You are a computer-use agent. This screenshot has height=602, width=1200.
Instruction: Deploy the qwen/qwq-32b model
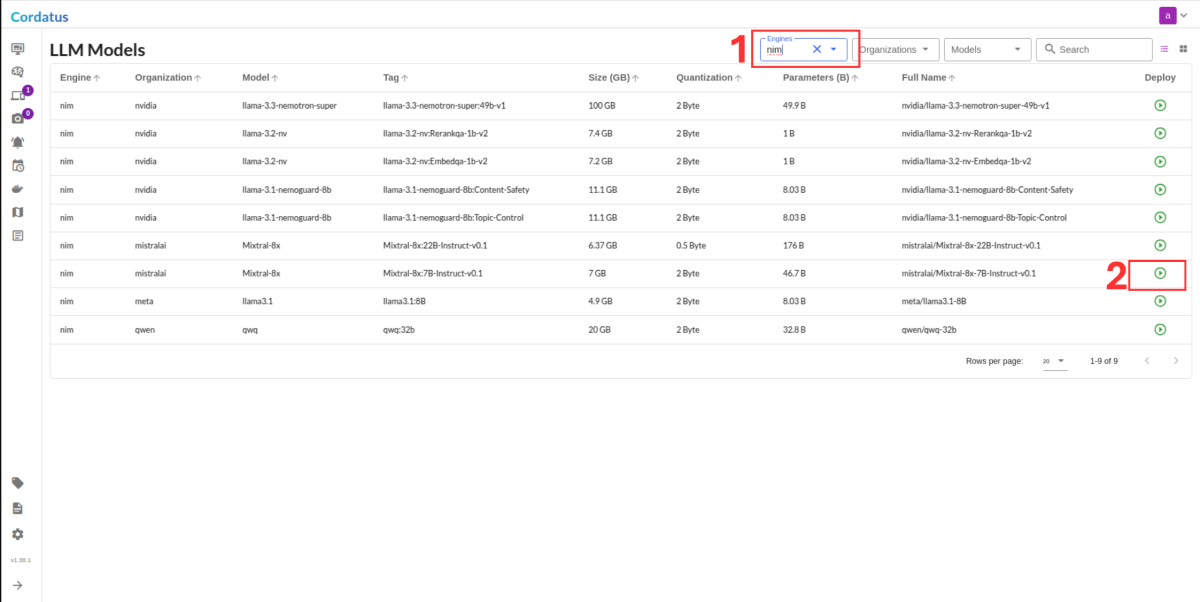click(x=1160, y=329)
